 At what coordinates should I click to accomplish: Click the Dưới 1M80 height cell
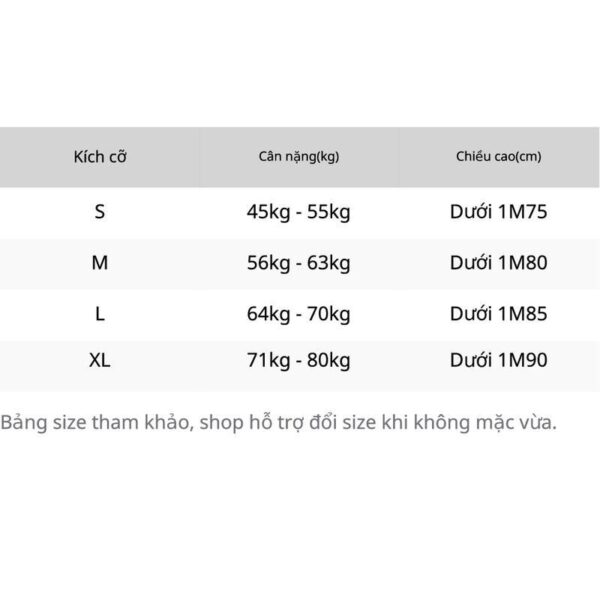tap(499, 263)
